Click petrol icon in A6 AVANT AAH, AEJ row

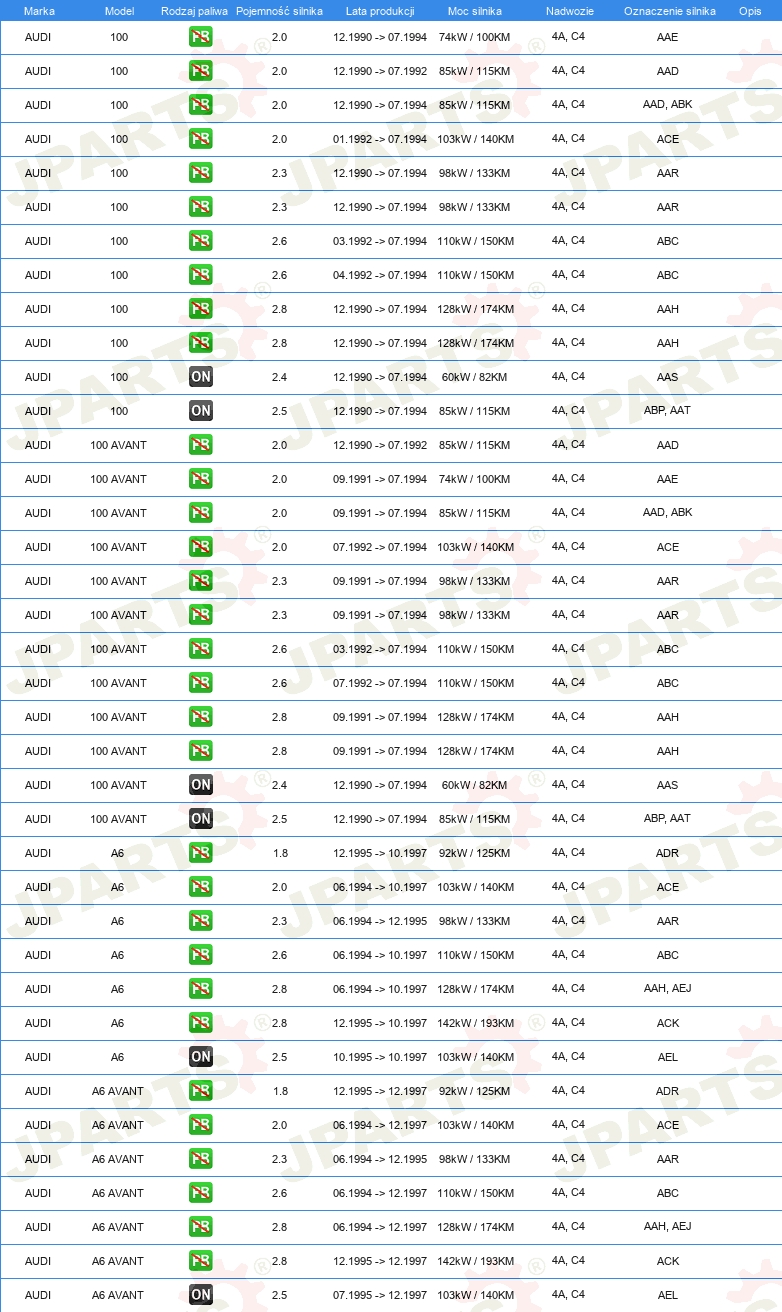[x=200, y=1227]
